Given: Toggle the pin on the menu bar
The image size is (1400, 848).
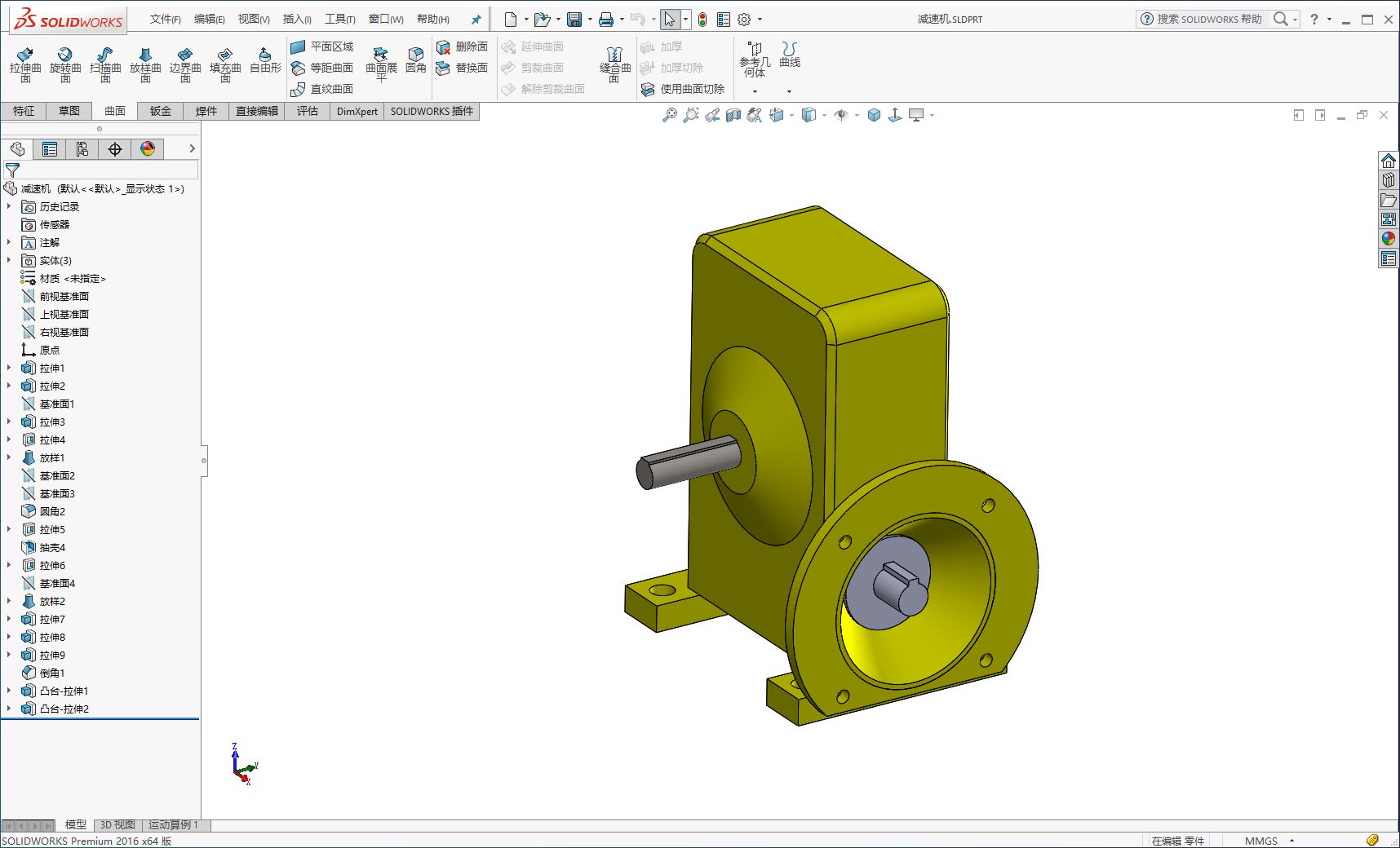Looking at the screenshot, I should pos(476,20).
